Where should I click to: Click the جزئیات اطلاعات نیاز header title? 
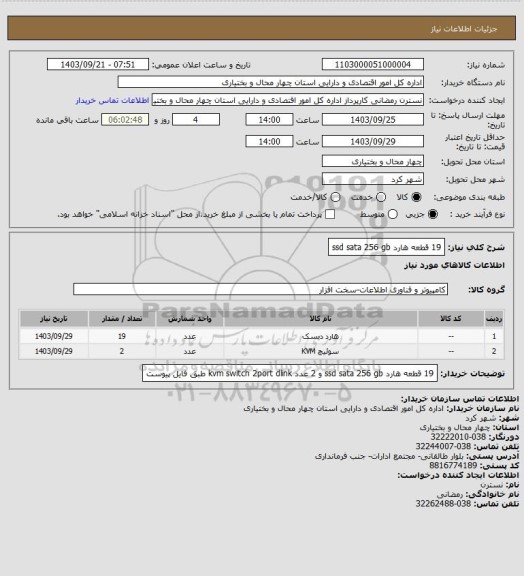(464, 29)
